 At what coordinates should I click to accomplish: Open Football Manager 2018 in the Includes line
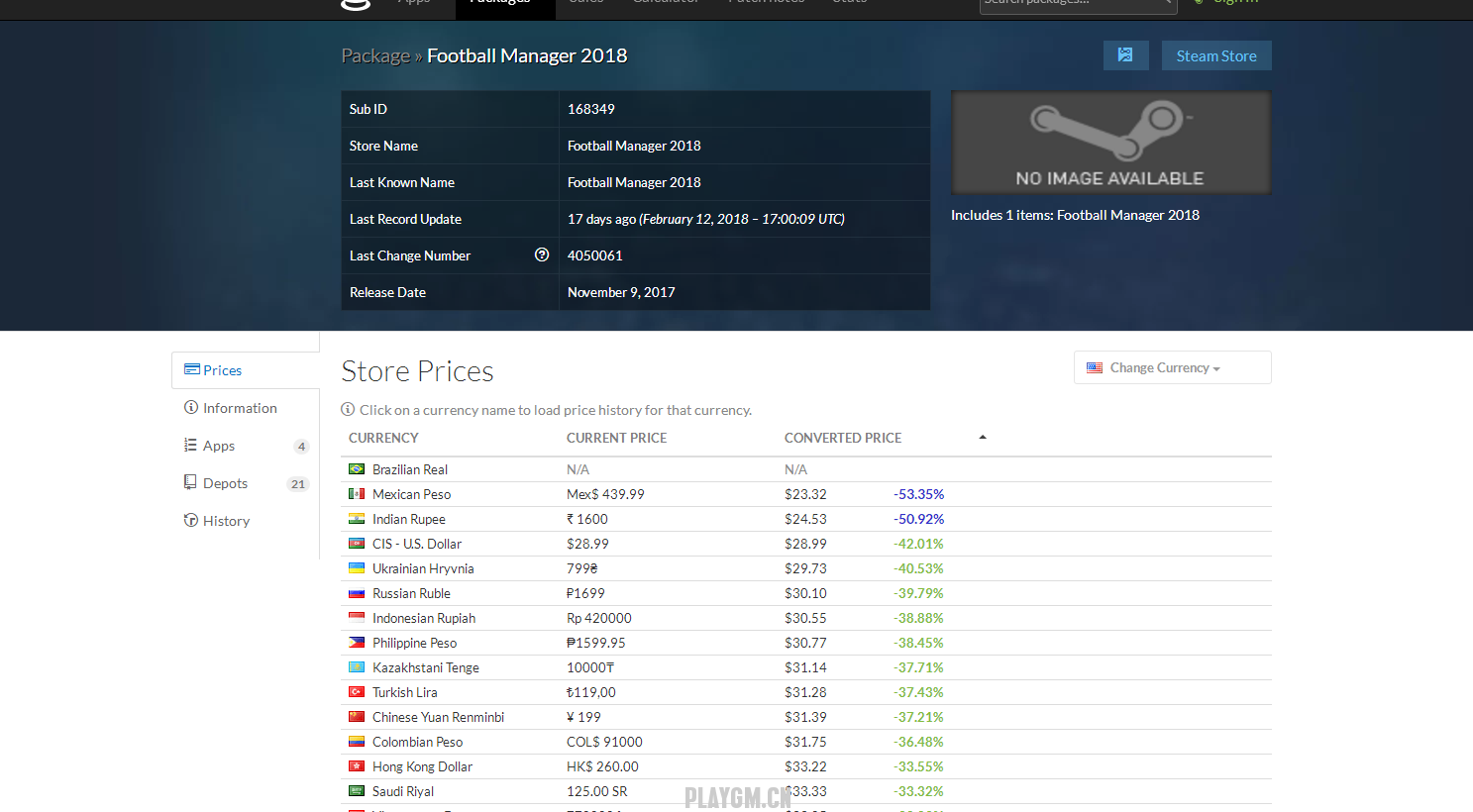[x=1128, y=215]
